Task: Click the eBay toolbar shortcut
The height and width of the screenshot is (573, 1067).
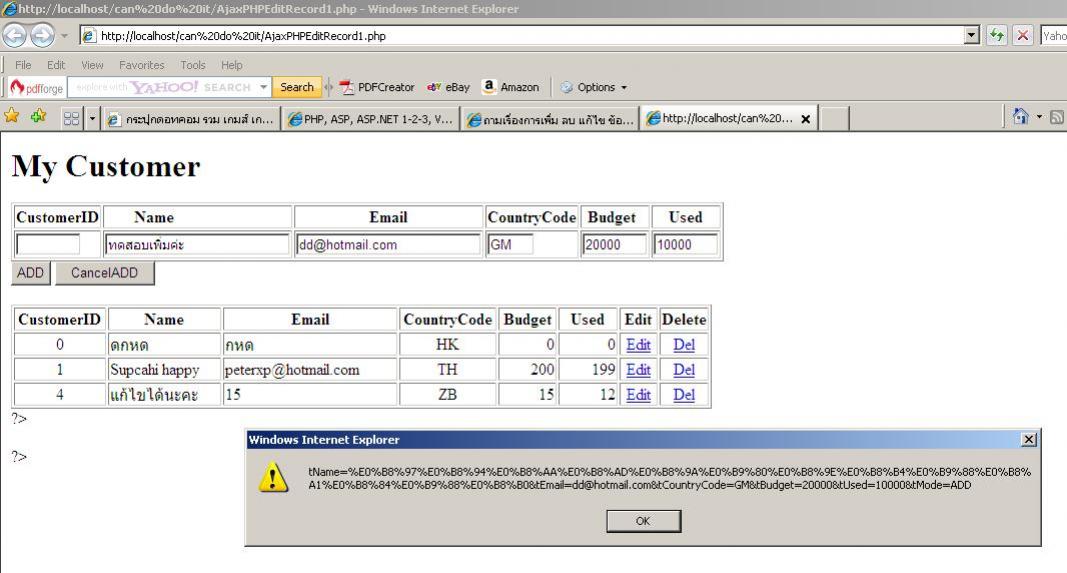Action: [x=448, y=87]
